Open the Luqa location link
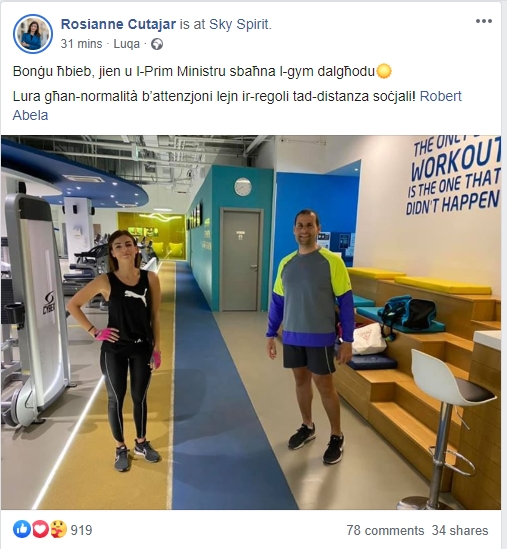 pos(126,44)
